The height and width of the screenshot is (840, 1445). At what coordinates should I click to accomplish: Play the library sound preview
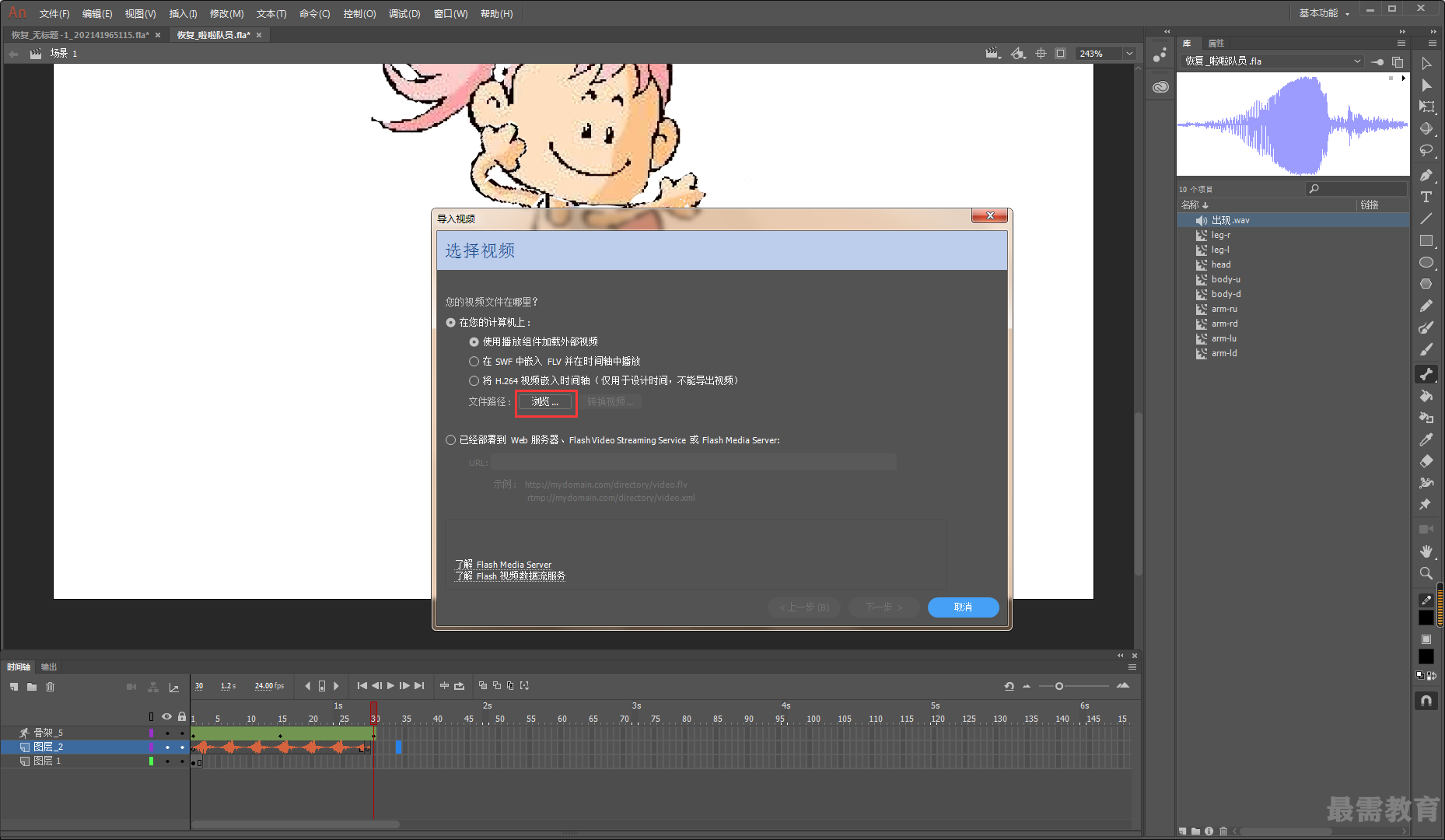1403,79
